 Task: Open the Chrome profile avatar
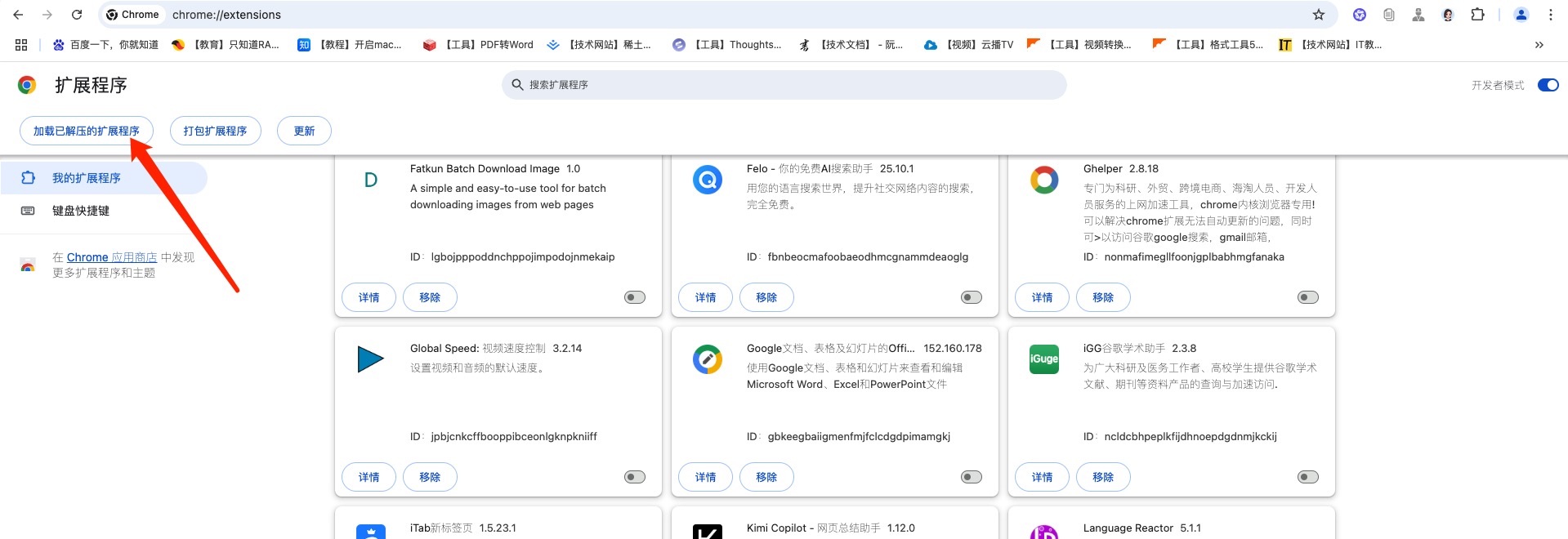[x=1521, y=15]
